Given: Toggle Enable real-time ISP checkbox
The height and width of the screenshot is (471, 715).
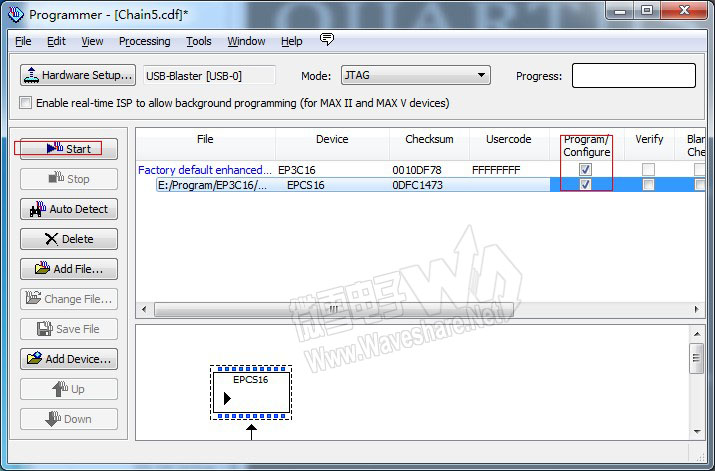Looking at the screenshot, I should [26, 103].
